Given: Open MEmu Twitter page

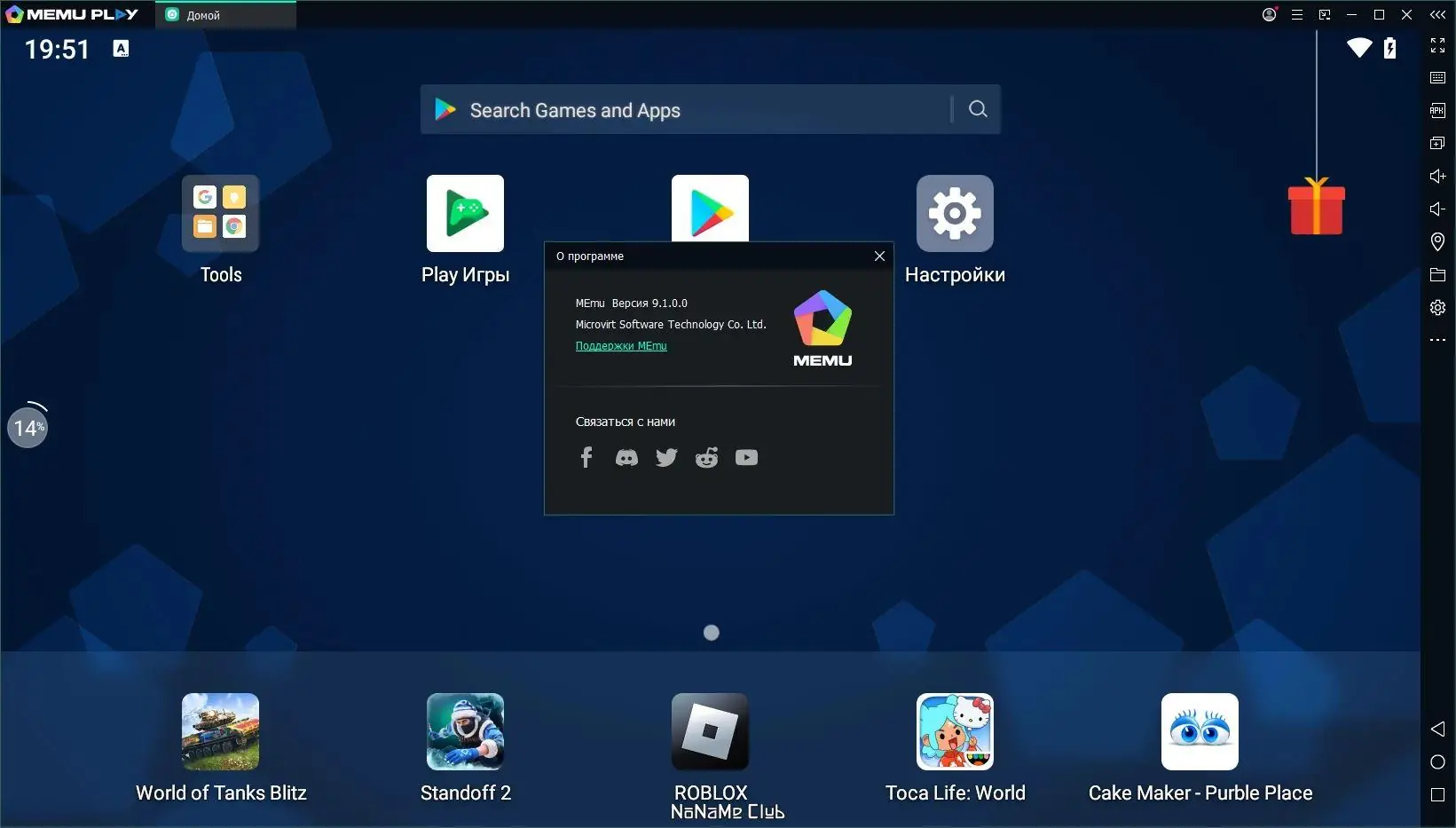Looking at the screenshot, I should pyautogui.click(x=666, y=458).
